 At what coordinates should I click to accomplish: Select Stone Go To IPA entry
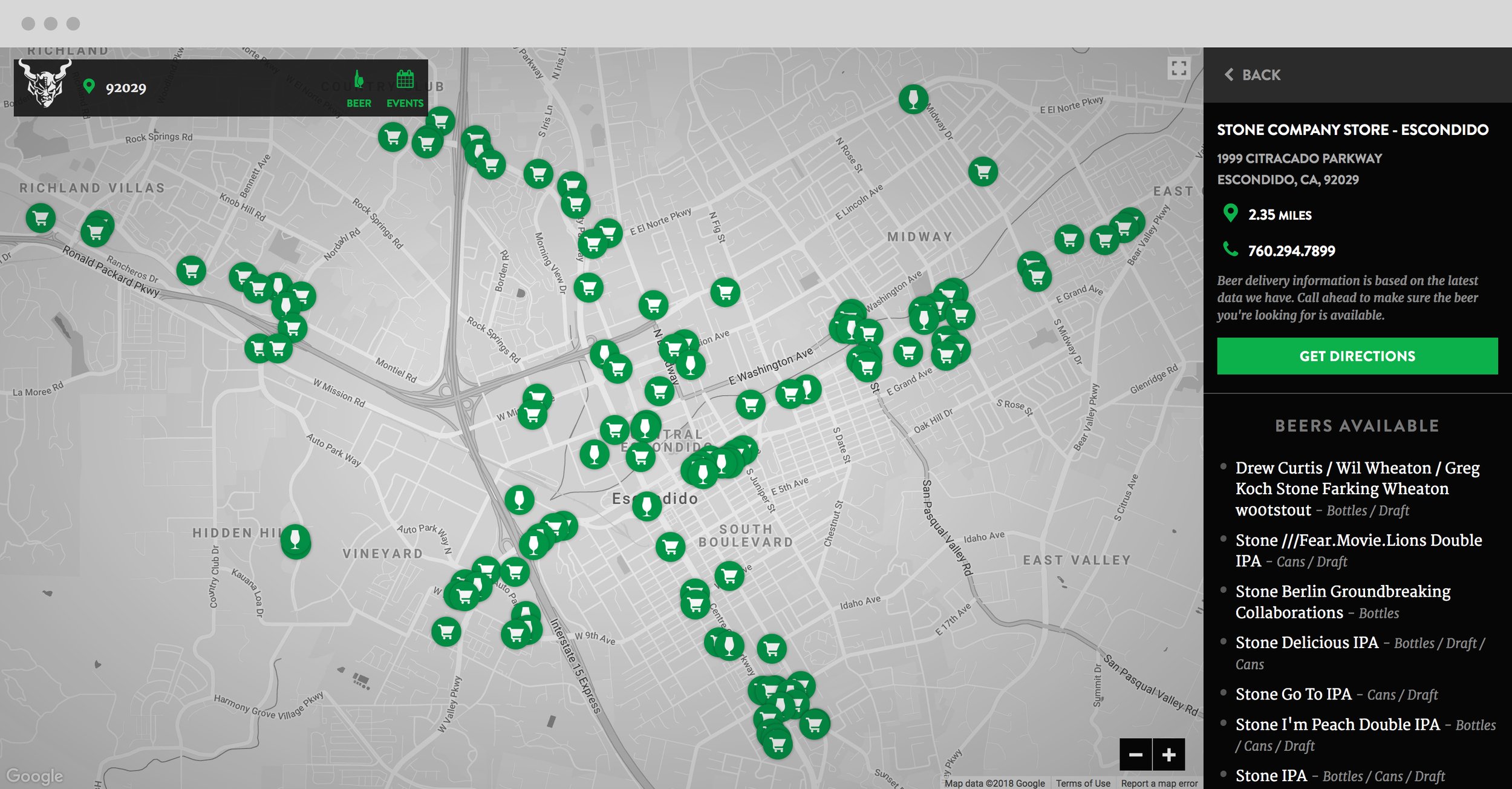click(x=1337, y=694)
